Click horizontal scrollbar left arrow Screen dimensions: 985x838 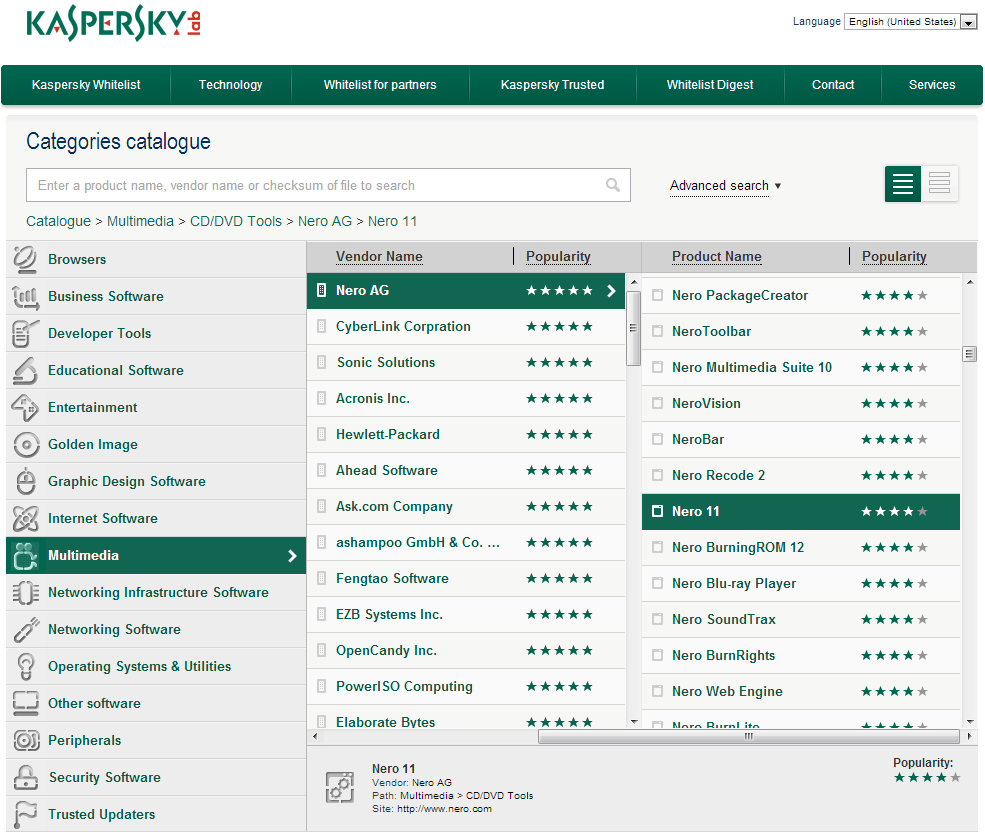(x=315, y=736)
